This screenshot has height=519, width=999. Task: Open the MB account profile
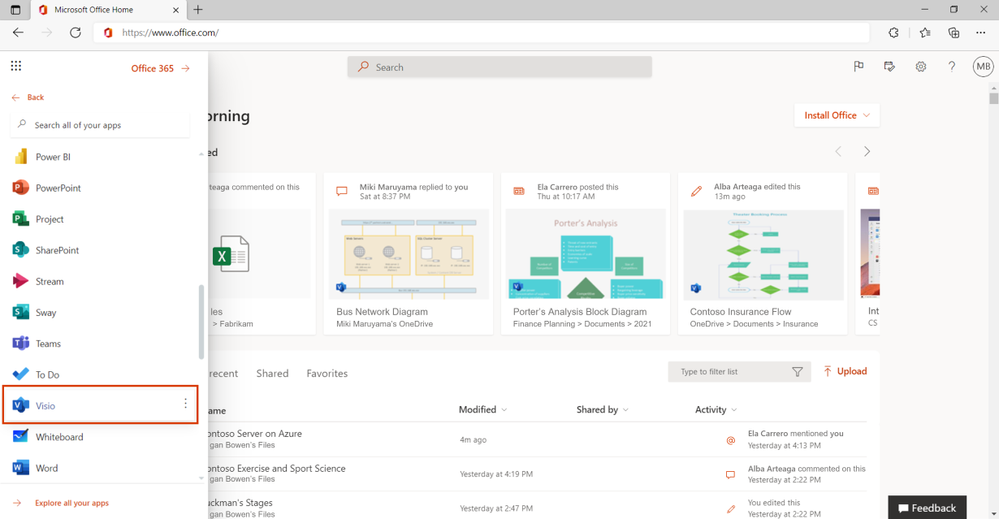click(983, 66)
